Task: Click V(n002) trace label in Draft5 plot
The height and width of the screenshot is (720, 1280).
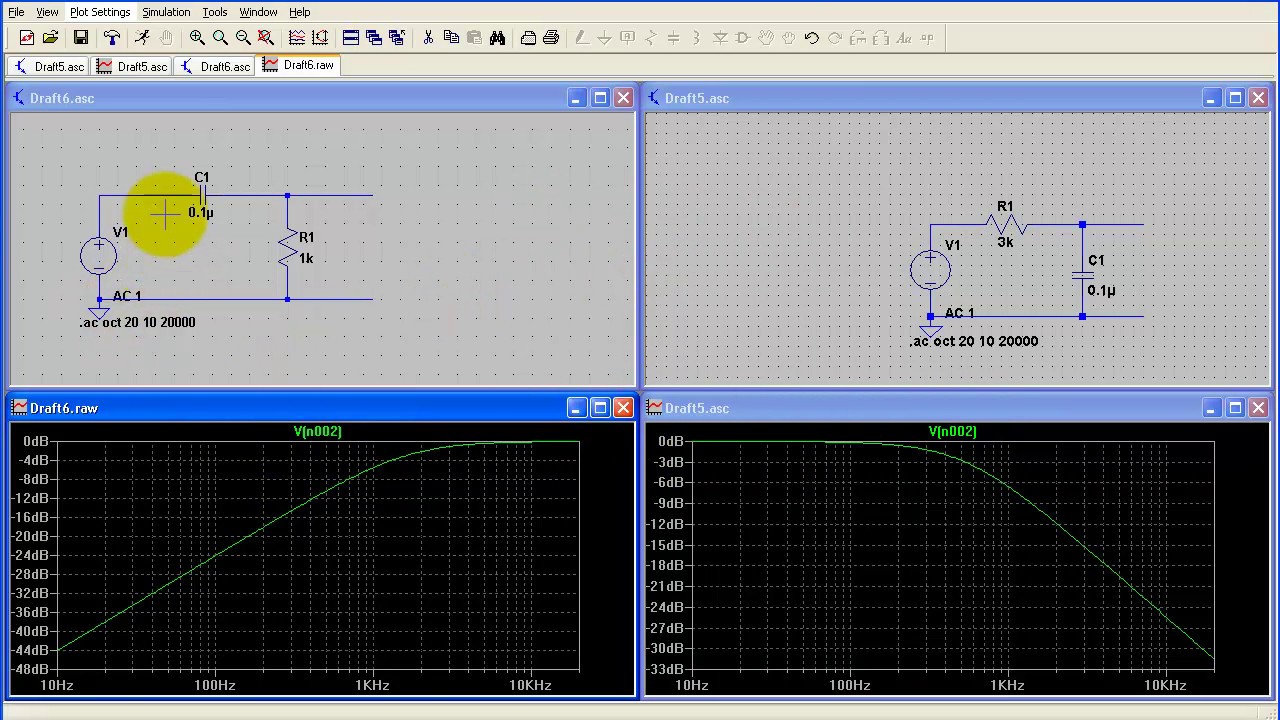Action: 953,431
